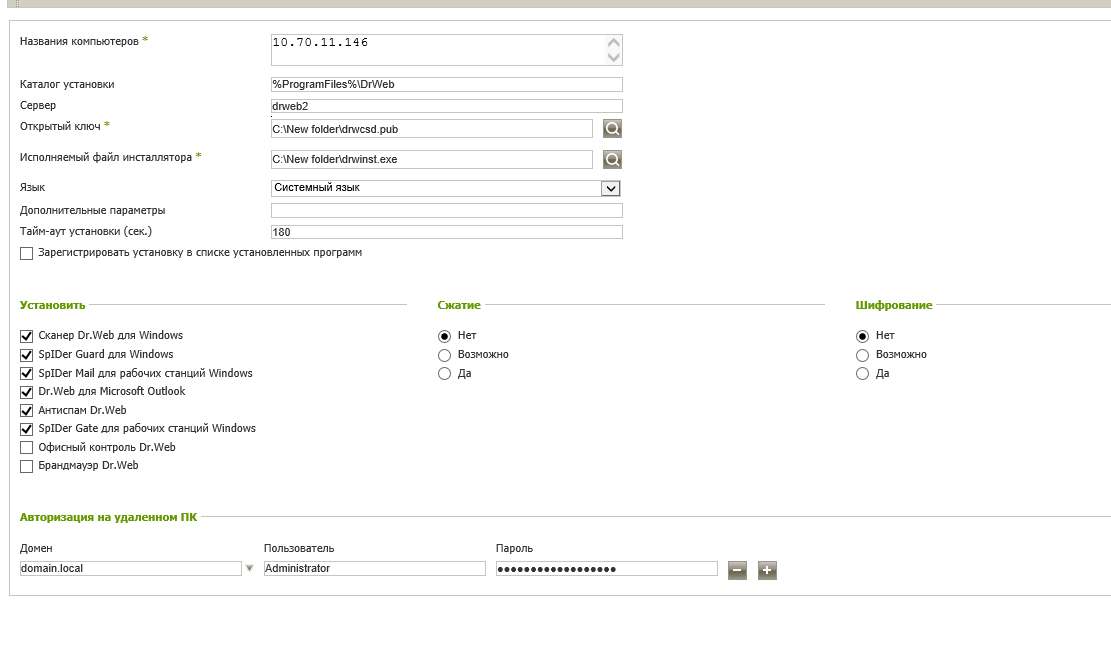The image size is (1111, 667).
Task: Add an authorization row with plus button
Action: (x=767, y=570)
